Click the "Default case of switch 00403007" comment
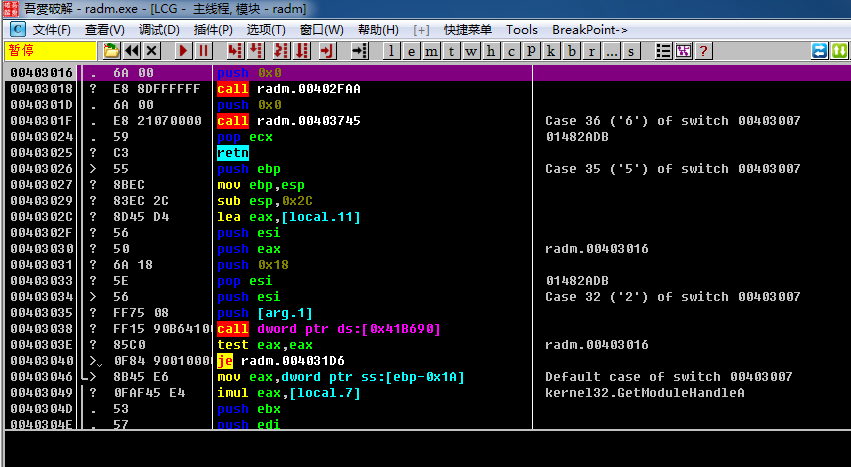Screen dimensions: 851x467 [x=669, y=377]
